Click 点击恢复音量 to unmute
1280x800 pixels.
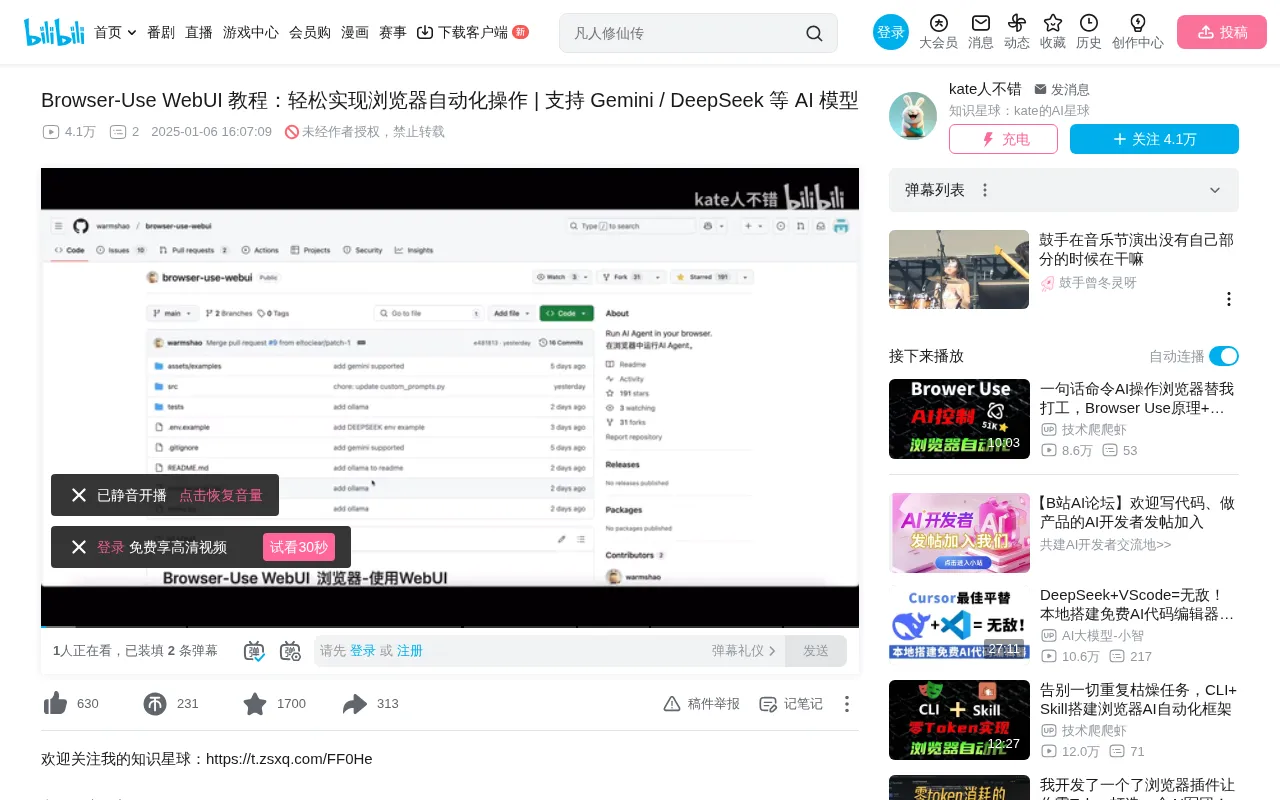point(221,495)
